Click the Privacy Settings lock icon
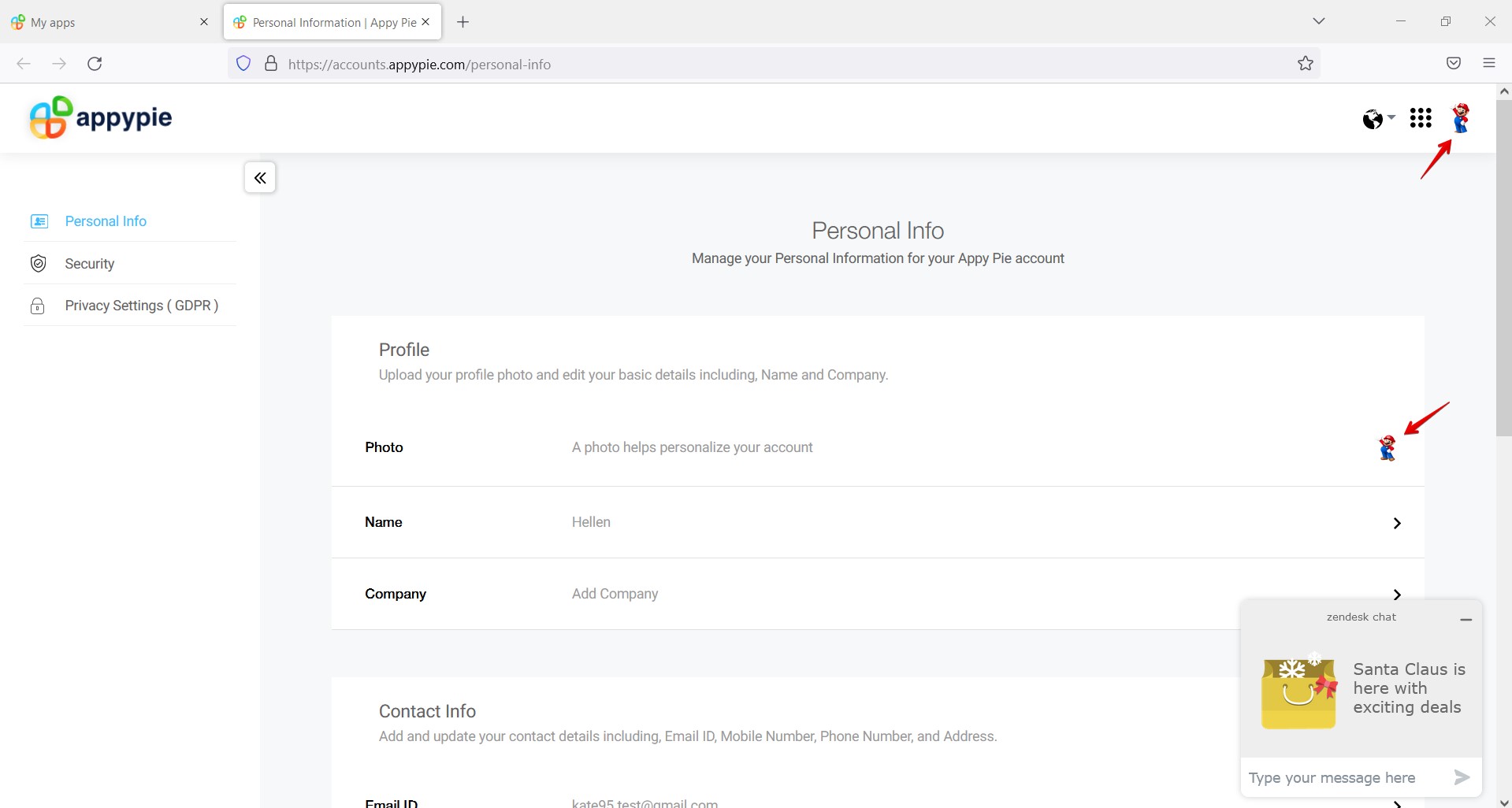 click(37, 306)
